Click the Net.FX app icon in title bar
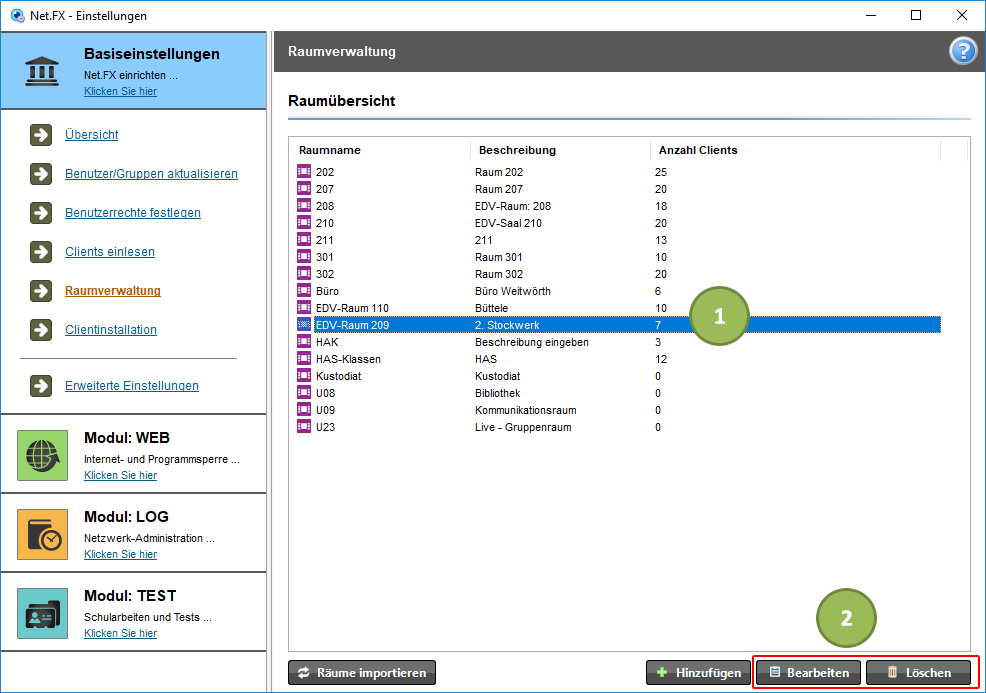The height and width of the screenshot is (693, 986). [x=18, y=15]
